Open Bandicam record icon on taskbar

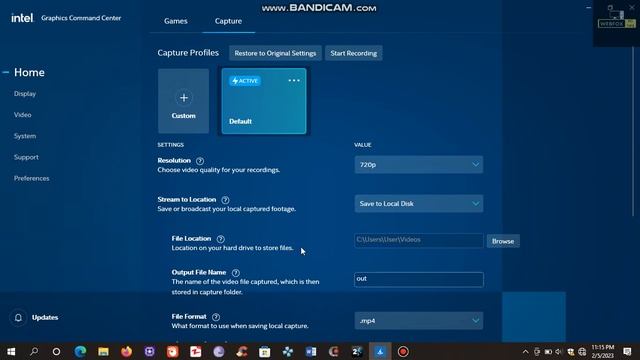click(403, 351)
